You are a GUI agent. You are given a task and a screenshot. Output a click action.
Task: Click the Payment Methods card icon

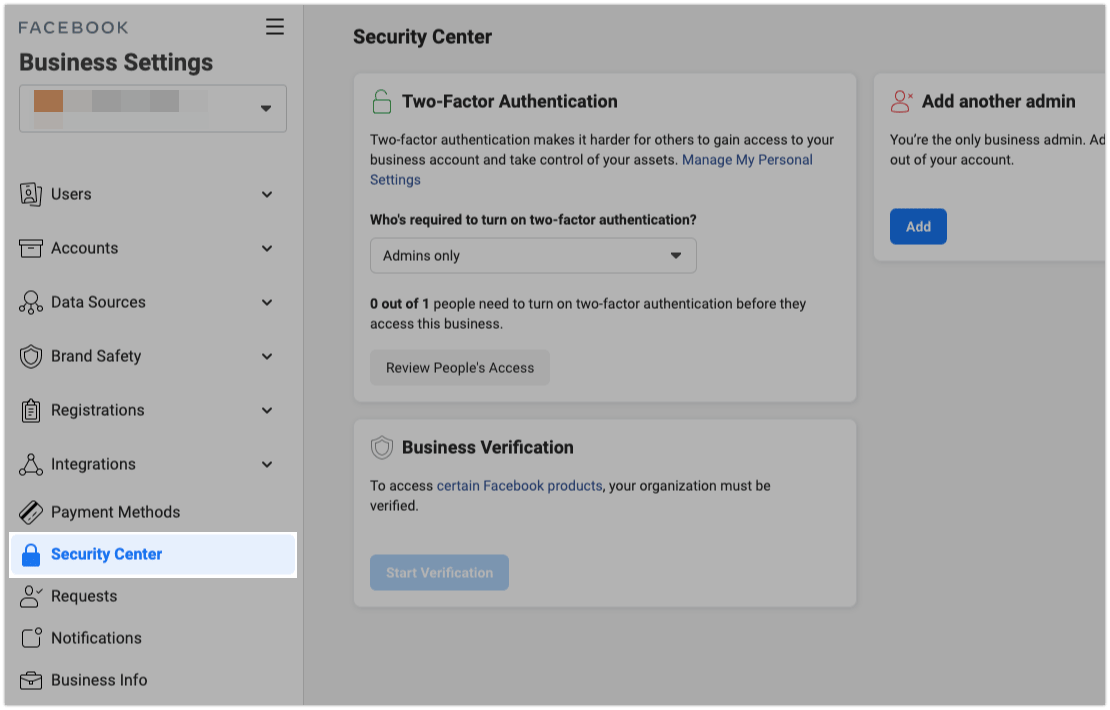pyautogui.click(x=30, y=512)
